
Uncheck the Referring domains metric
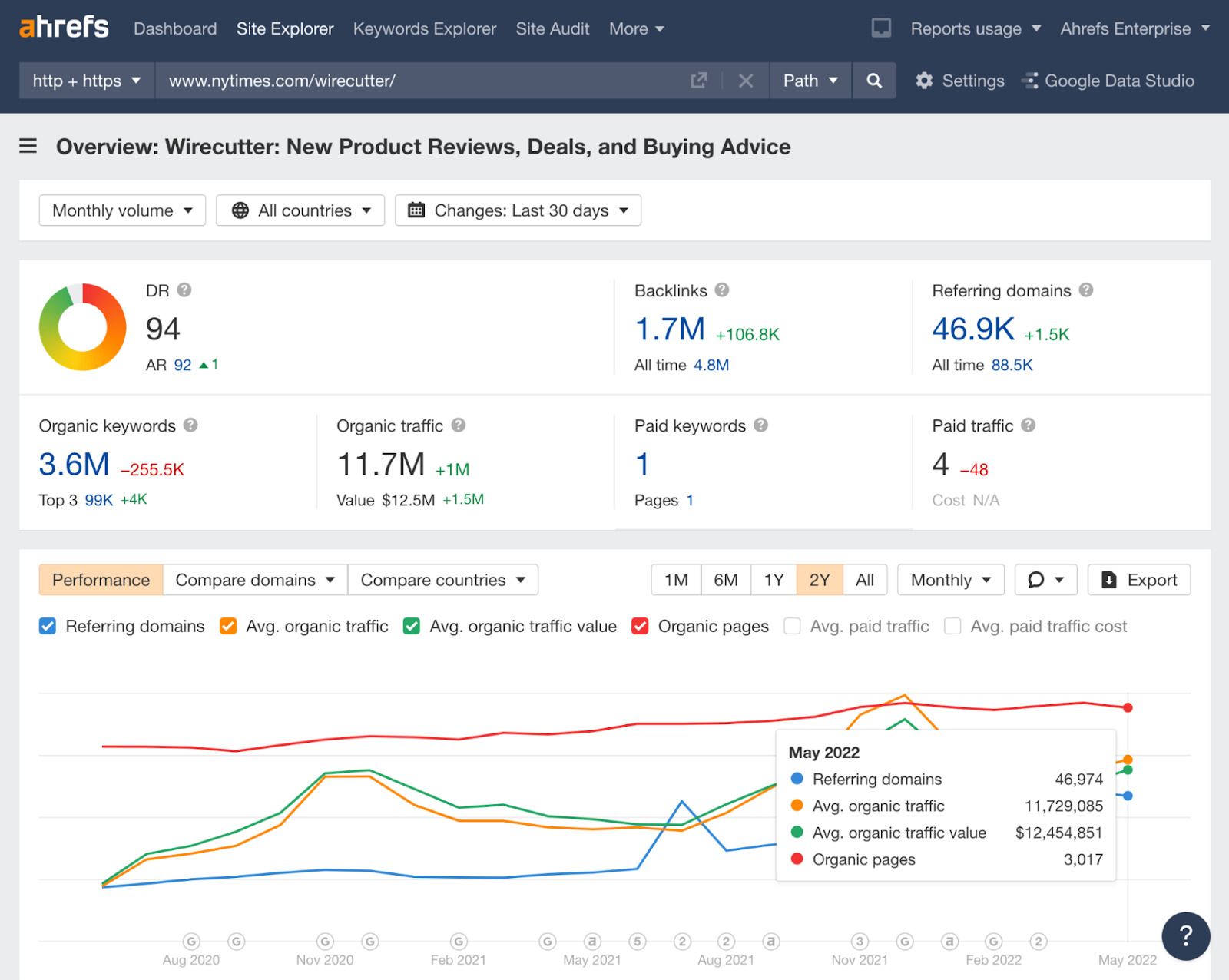click(48, 626)
